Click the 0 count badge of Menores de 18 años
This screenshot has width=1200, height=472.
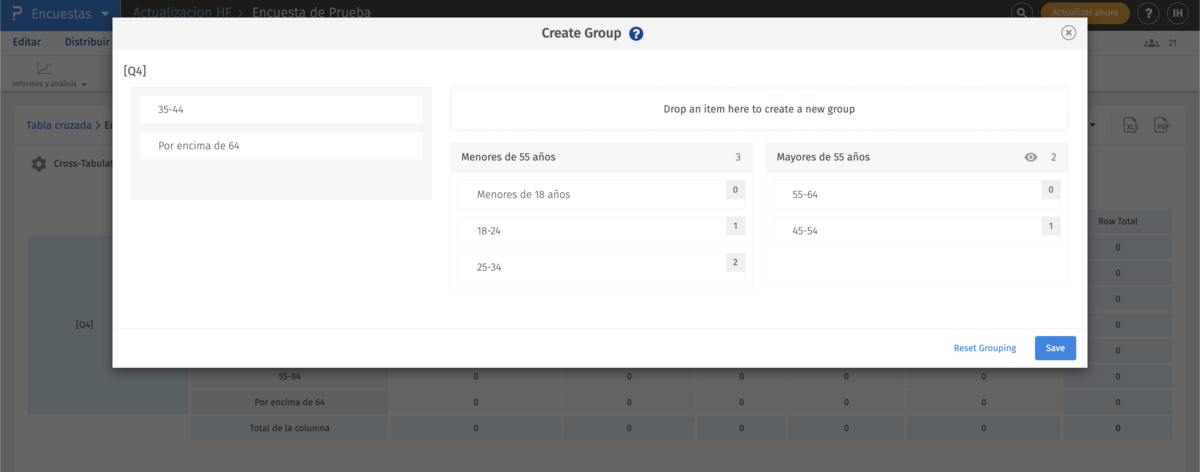pyautogui.click(x=735, y=190)
